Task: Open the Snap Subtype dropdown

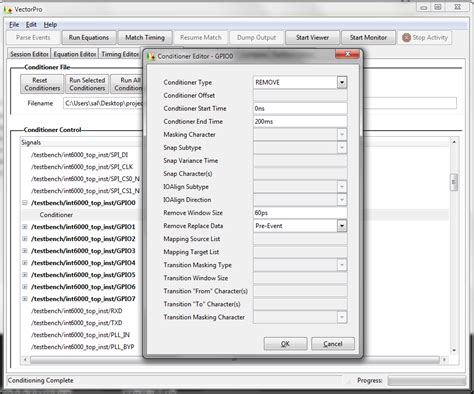Action: coord(342,148)
